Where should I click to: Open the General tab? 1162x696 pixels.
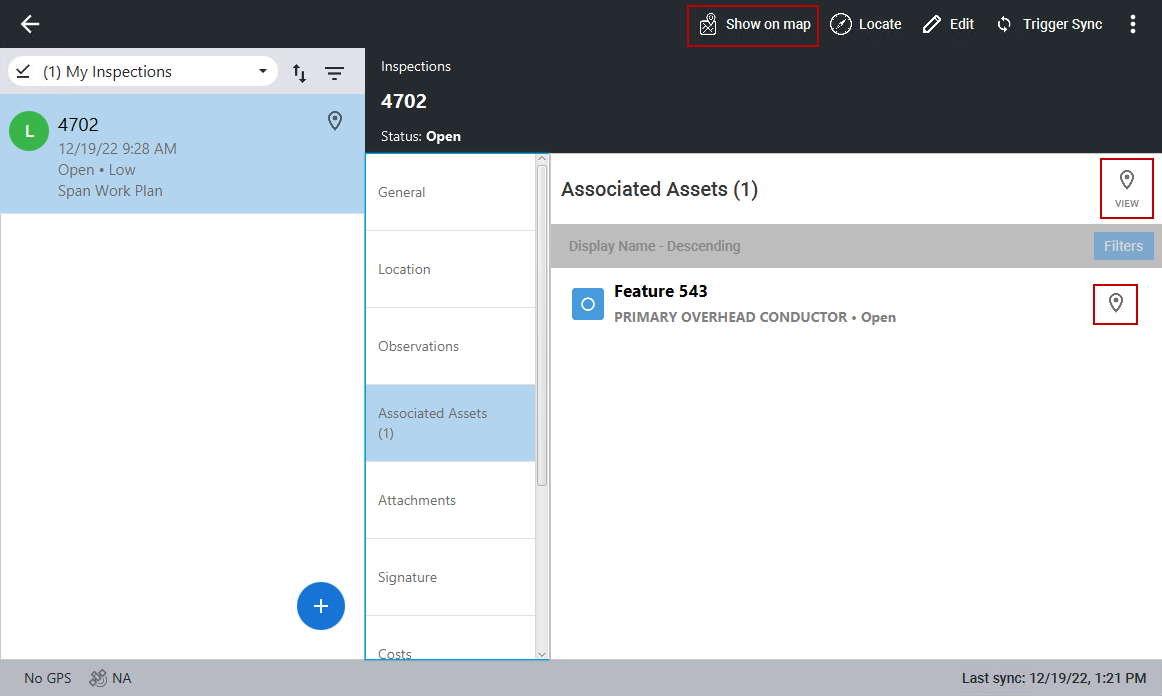tap(450, 192)
